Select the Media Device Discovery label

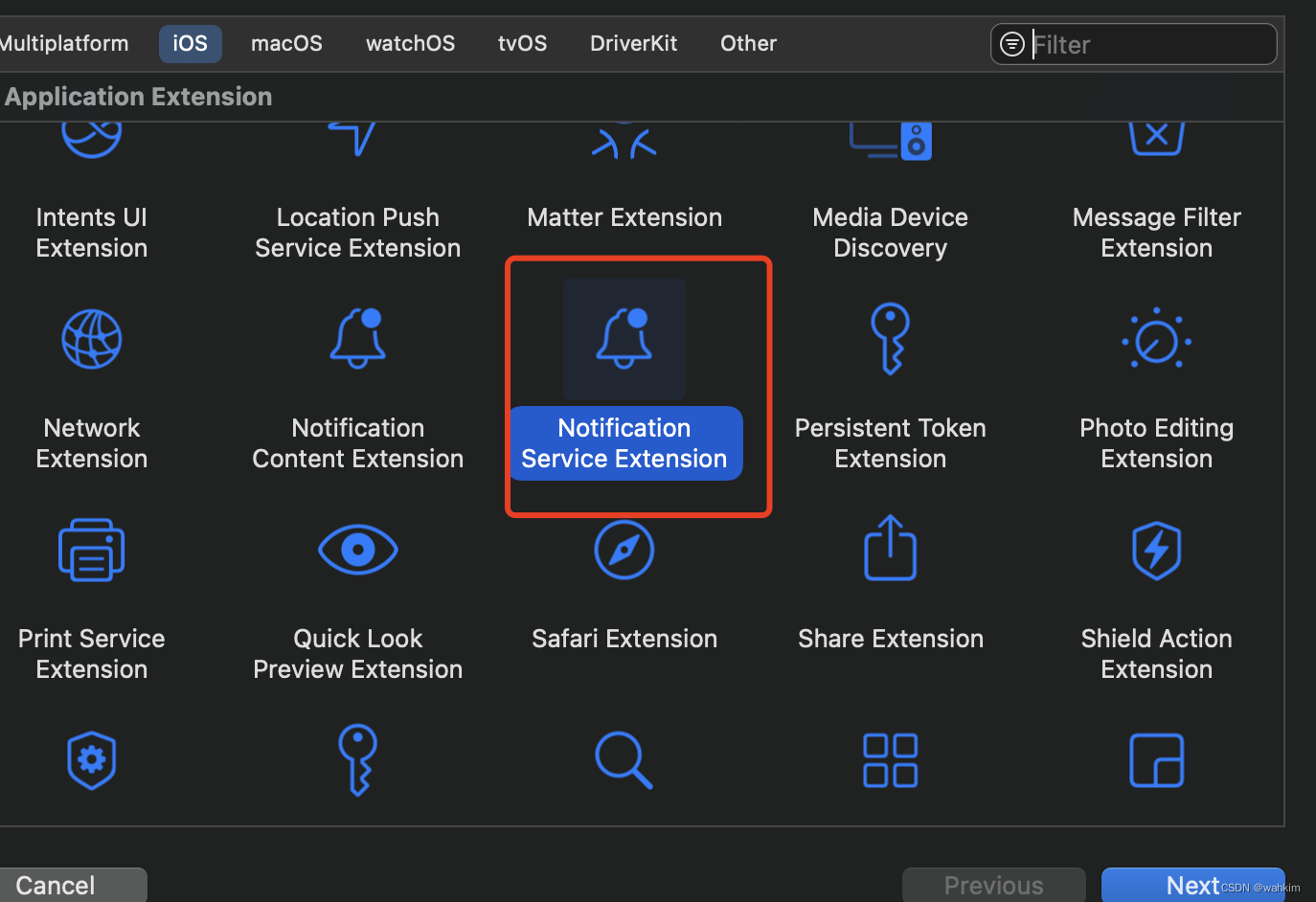click(x=891, y=233)
